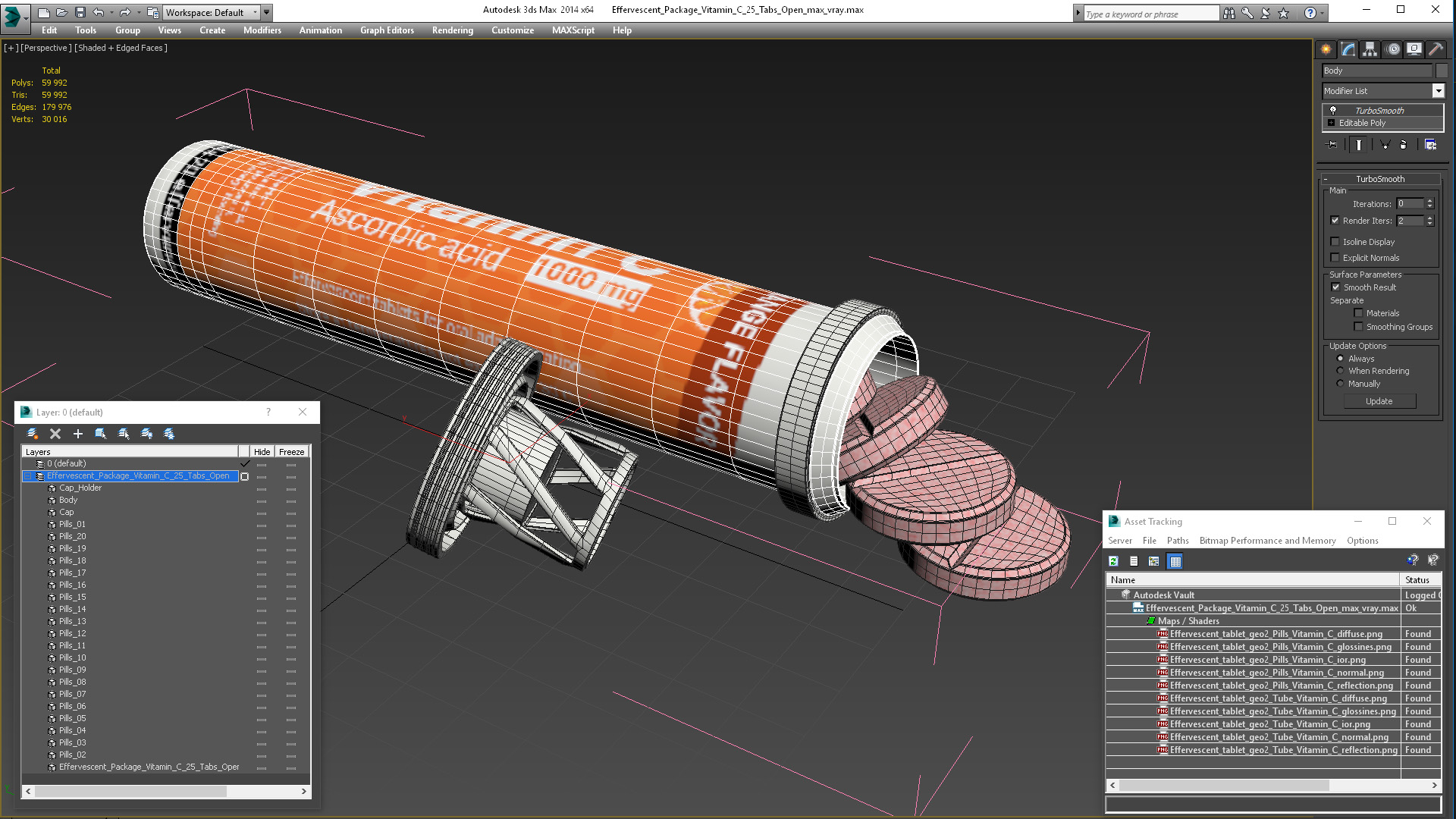This screenshot has height=819, width=1456.
Task: Open the Motion command panel tab
Action: click(1393, 49)
